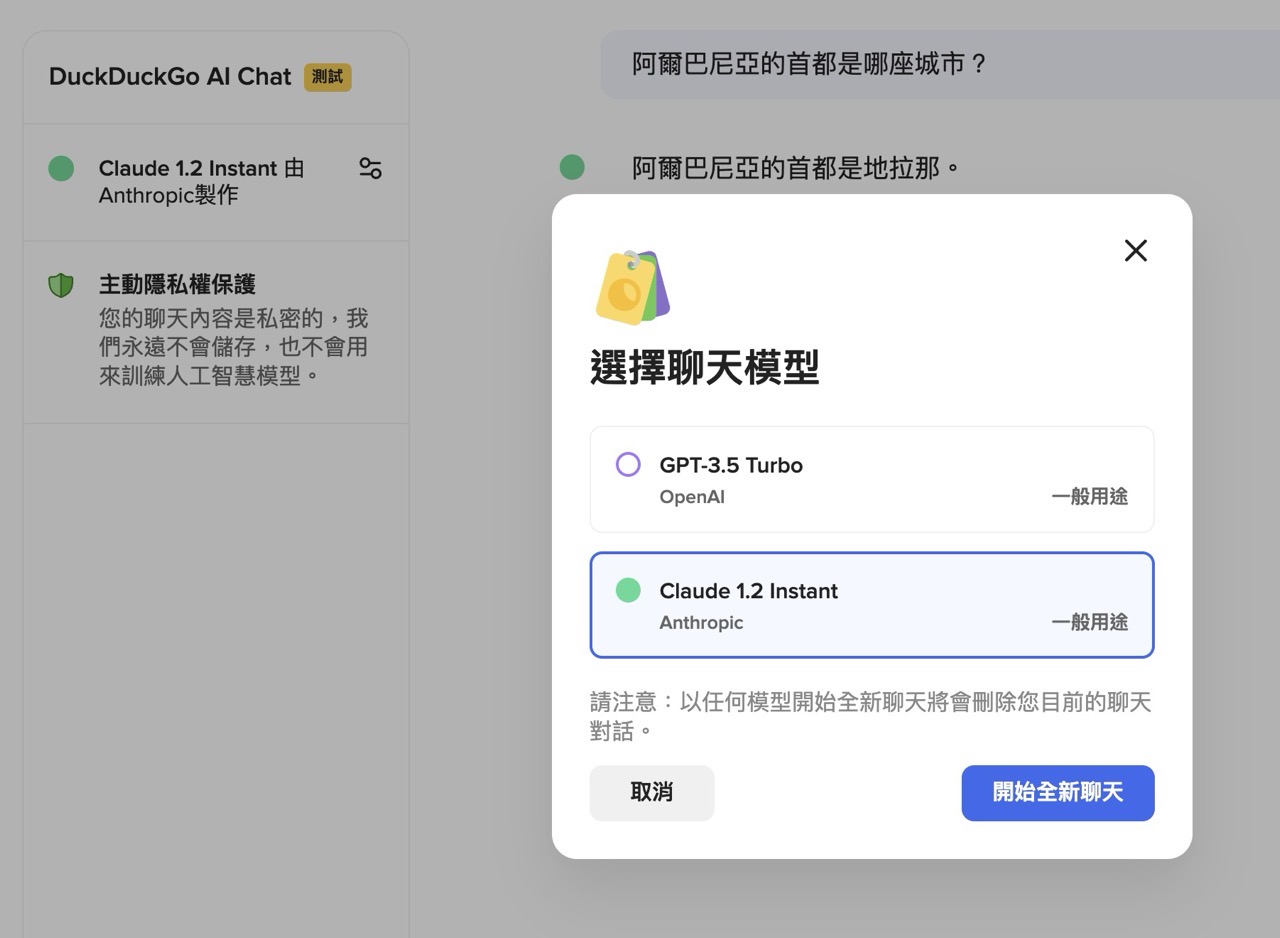Click the privacy description paragraph in sidebar
Image resolution: width=1280 pixels, height=938 pixels.
(234, 347)
